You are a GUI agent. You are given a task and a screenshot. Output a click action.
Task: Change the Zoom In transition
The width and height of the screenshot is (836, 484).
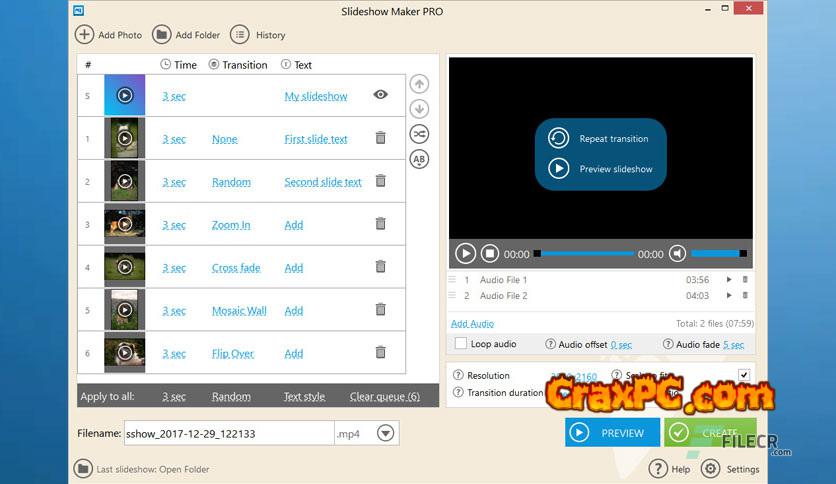231,225
